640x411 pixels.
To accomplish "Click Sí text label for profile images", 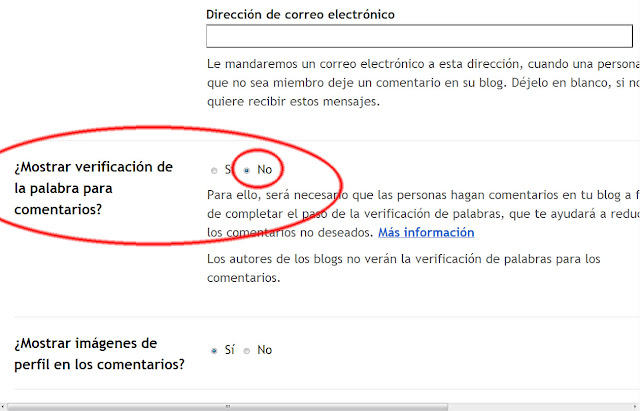I will [230, 350].
